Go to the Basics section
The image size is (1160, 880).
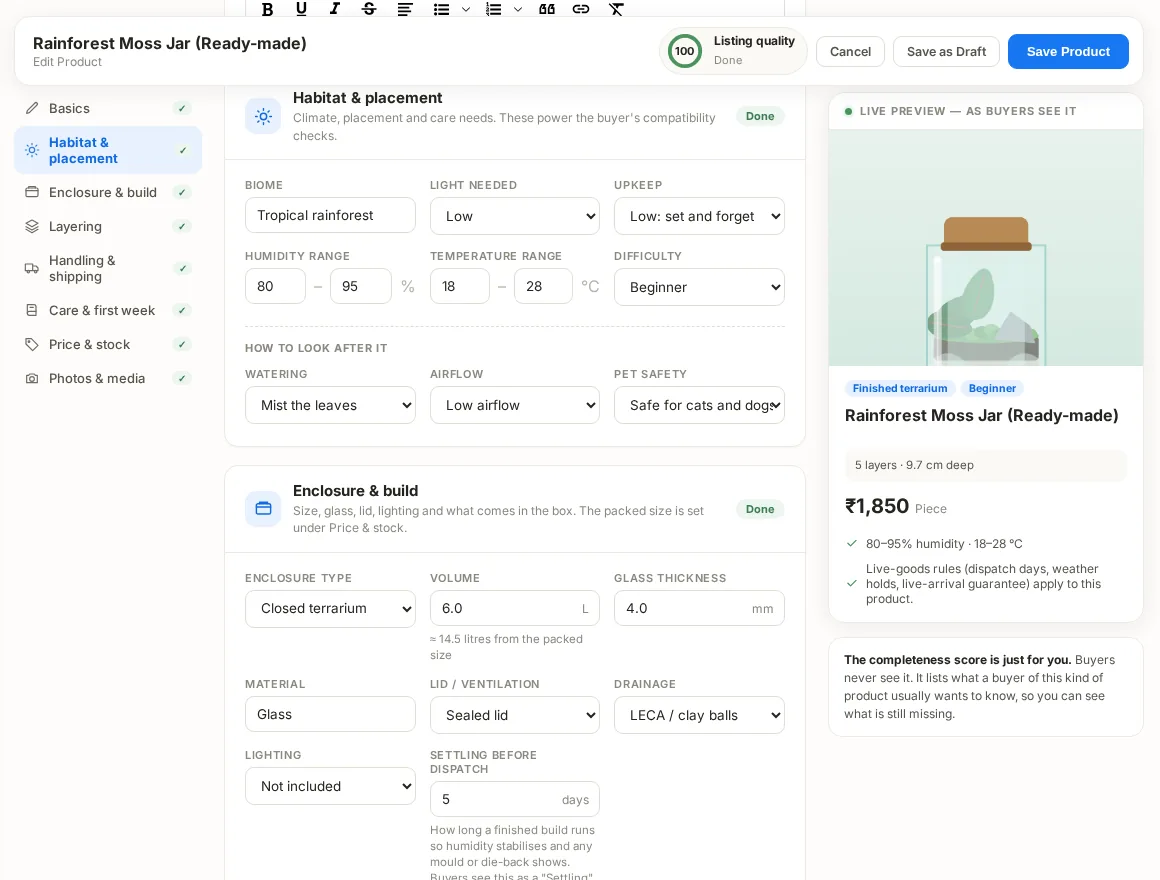(108, 109)
